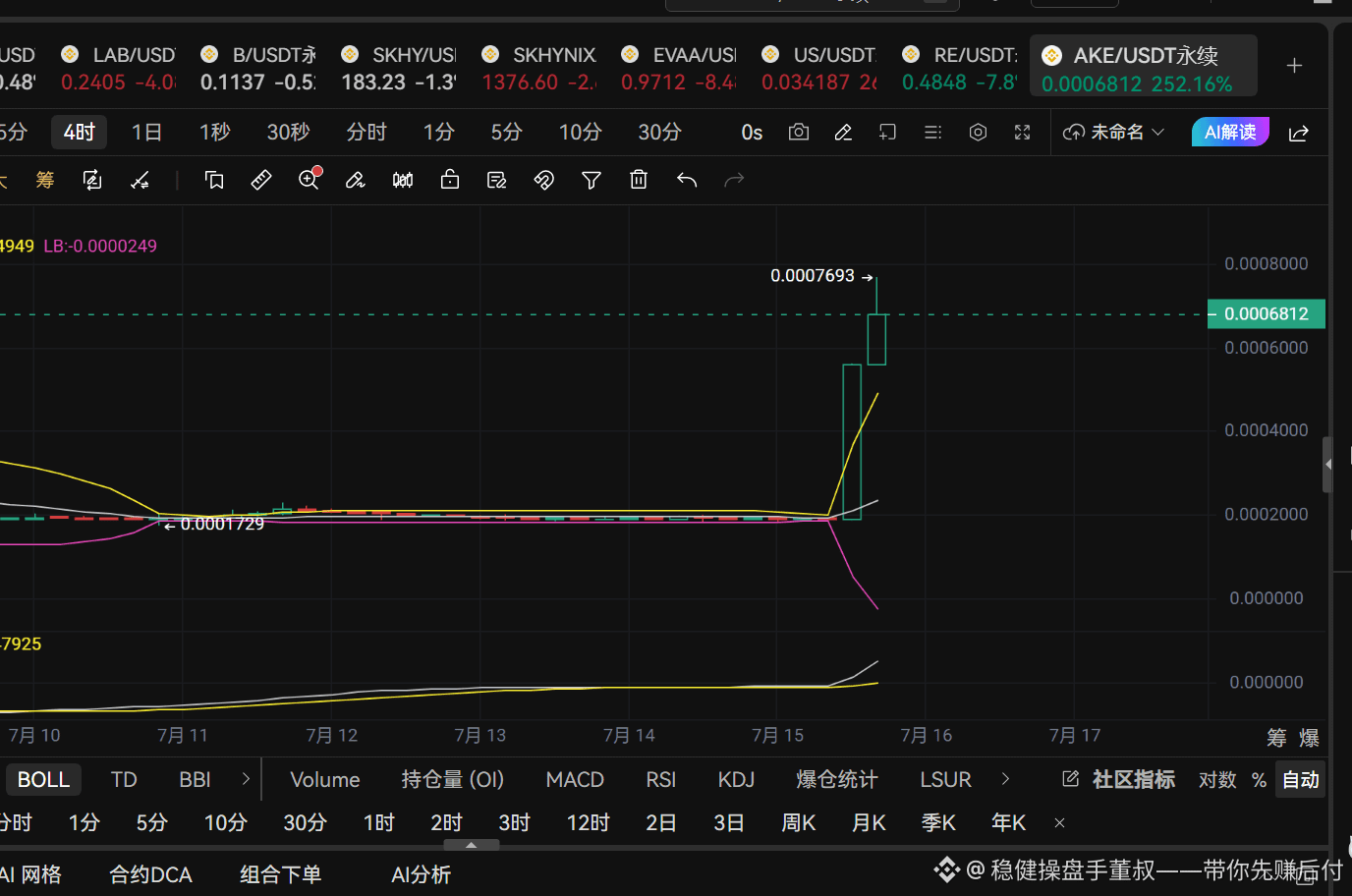Click the AI解读 button

tap(1230, 132)
